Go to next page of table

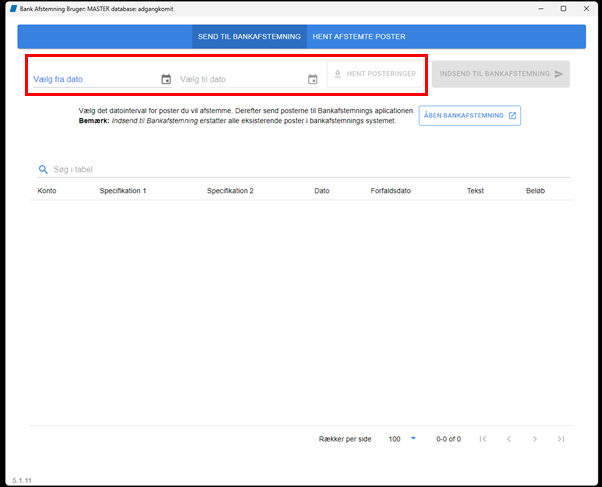click(535, 439)
